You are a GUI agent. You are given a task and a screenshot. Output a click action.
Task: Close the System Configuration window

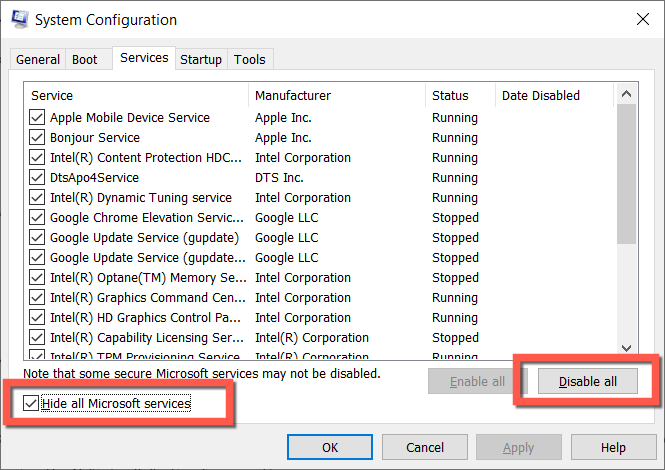[x=640, y=19]
